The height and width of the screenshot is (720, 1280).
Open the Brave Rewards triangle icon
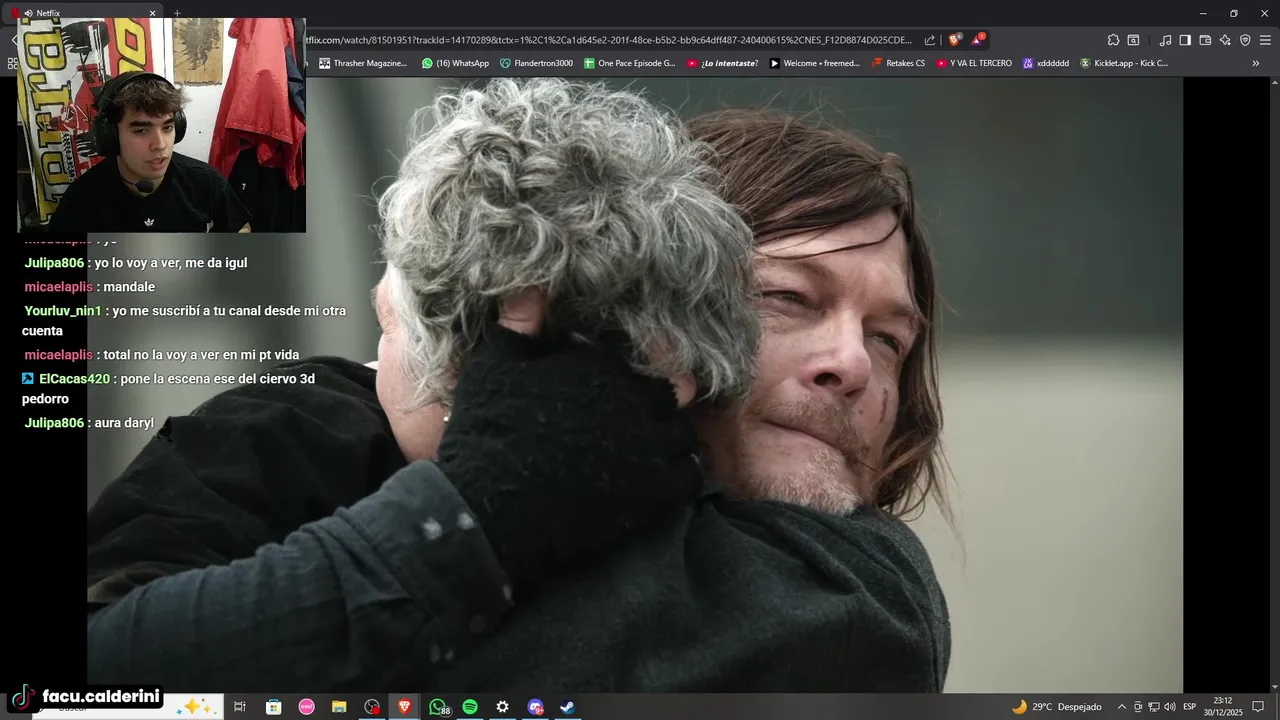pyautogui.click(x=978, y=40)
